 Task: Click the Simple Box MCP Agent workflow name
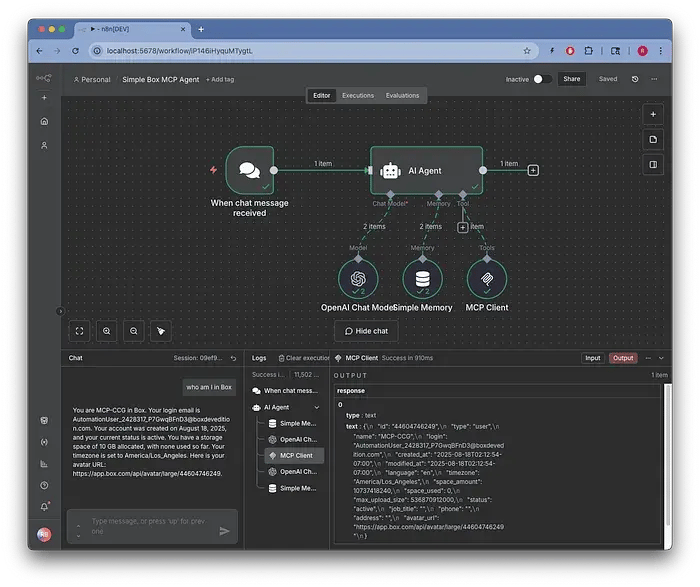point(161,79)
